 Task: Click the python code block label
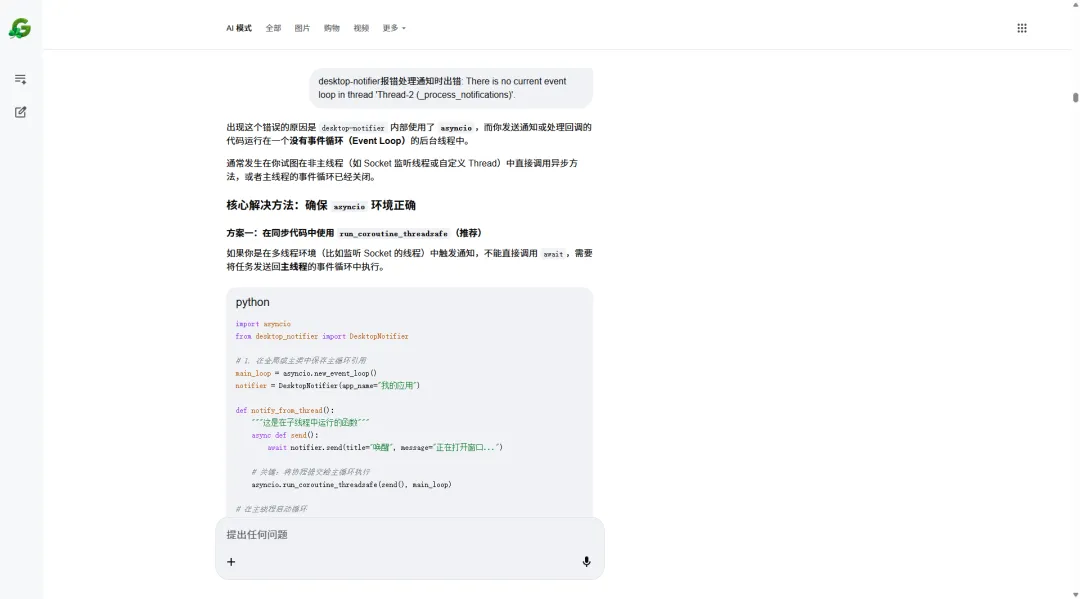[253, 302]
